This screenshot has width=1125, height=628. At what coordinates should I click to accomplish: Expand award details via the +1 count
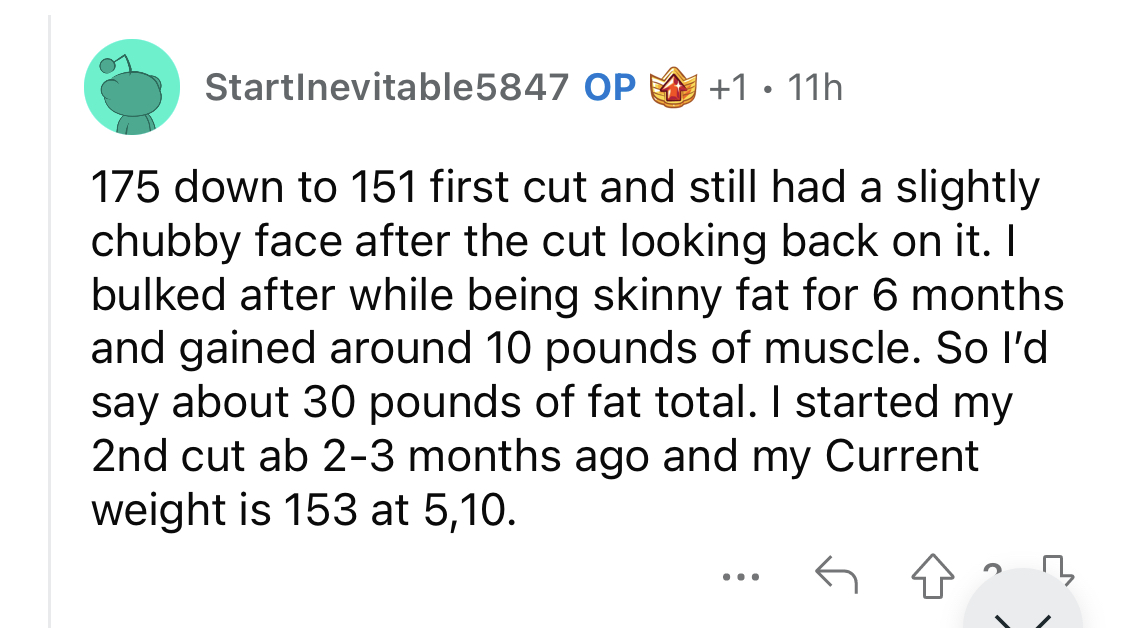pos(728,88)
